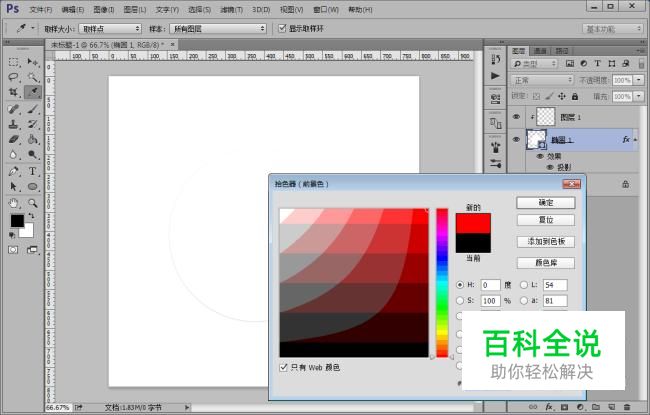Select the H radio button
This screenshot has width=650, height=415.
460,285
